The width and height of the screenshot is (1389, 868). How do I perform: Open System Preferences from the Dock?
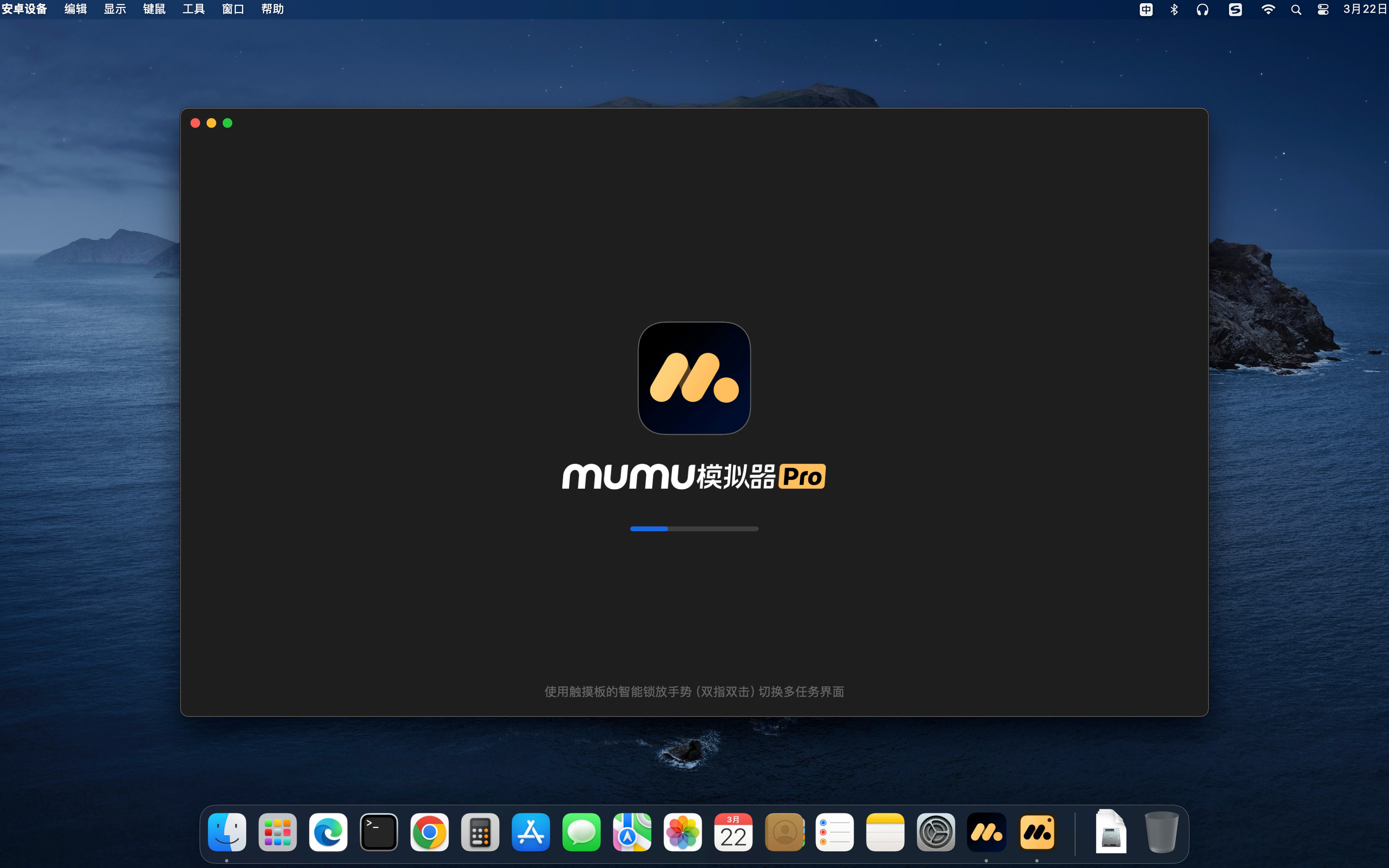[936, 832]
